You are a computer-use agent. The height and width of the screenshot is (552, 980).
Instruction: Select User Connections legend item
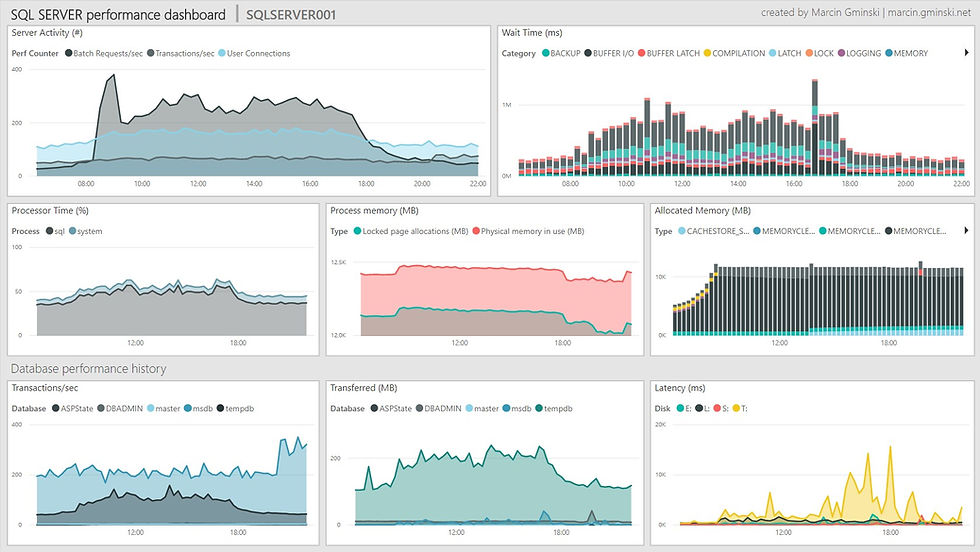point(254,53)
